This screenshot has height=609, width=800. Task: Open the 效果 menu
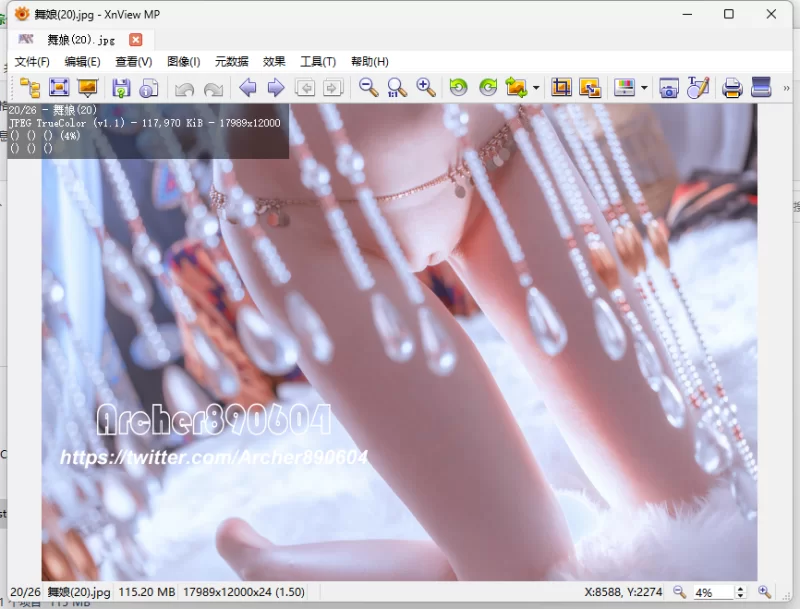pyautogui.click(x=274, y=62)
